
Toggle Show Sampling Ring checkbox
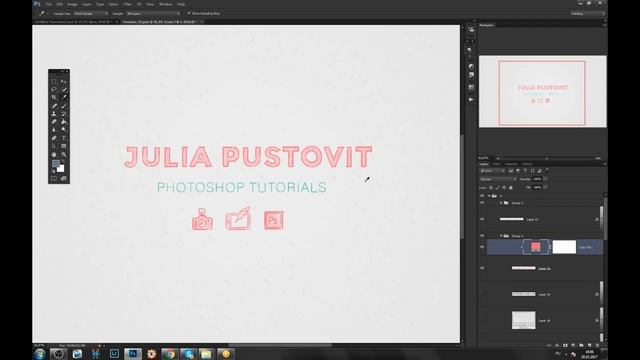click(189, 13)
